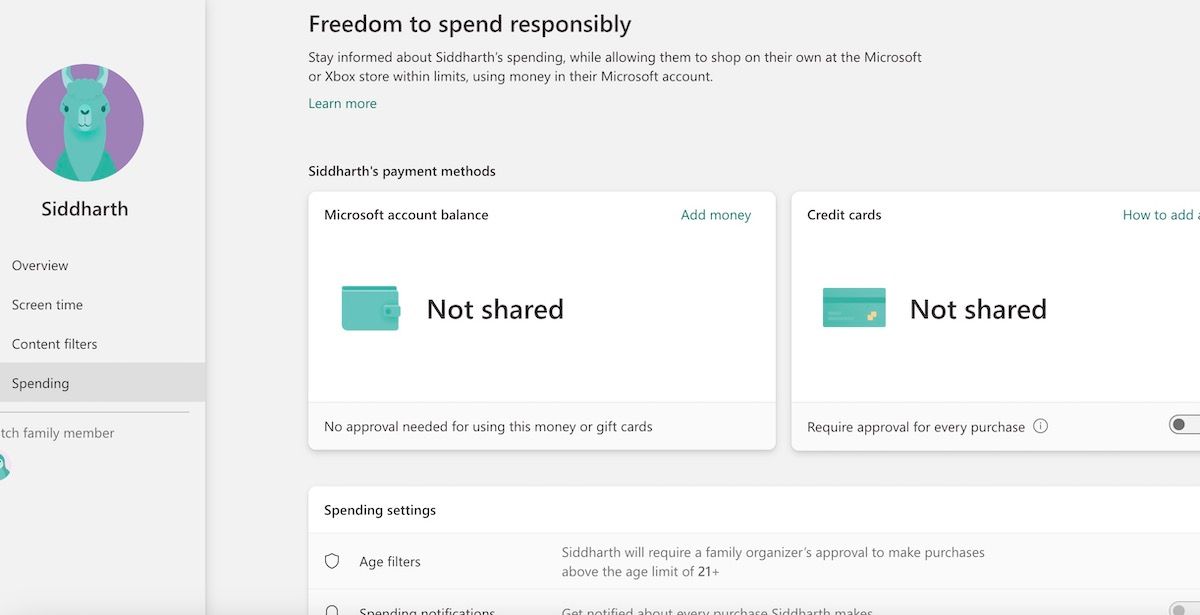This screenshot has width=1200, height=615.
Task: Go to Screen time in the sidebar
Action: click(47, 305)
